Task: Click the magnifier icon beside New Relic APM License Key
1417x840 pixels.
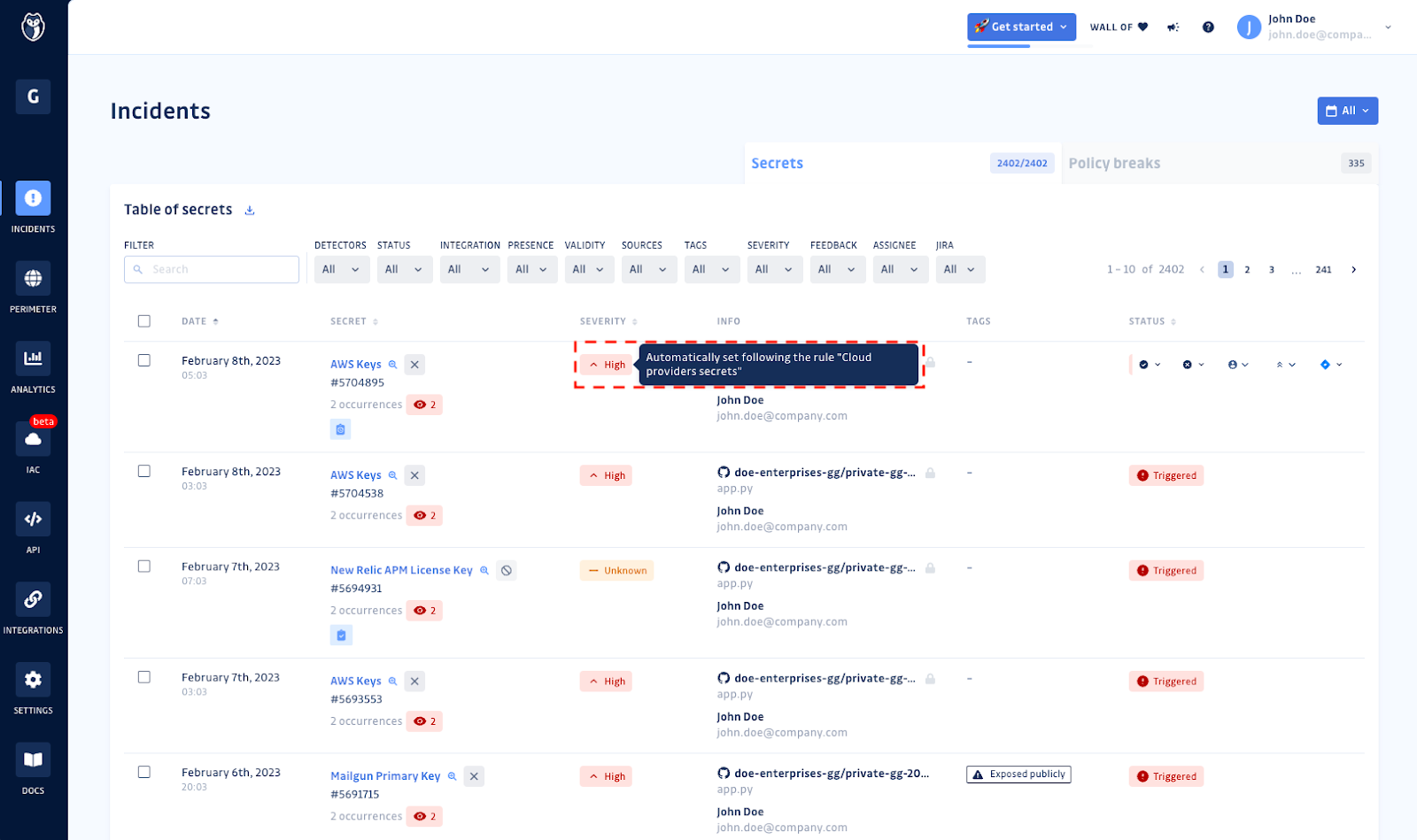Action: pyautogui.click(x=484, y=571)
